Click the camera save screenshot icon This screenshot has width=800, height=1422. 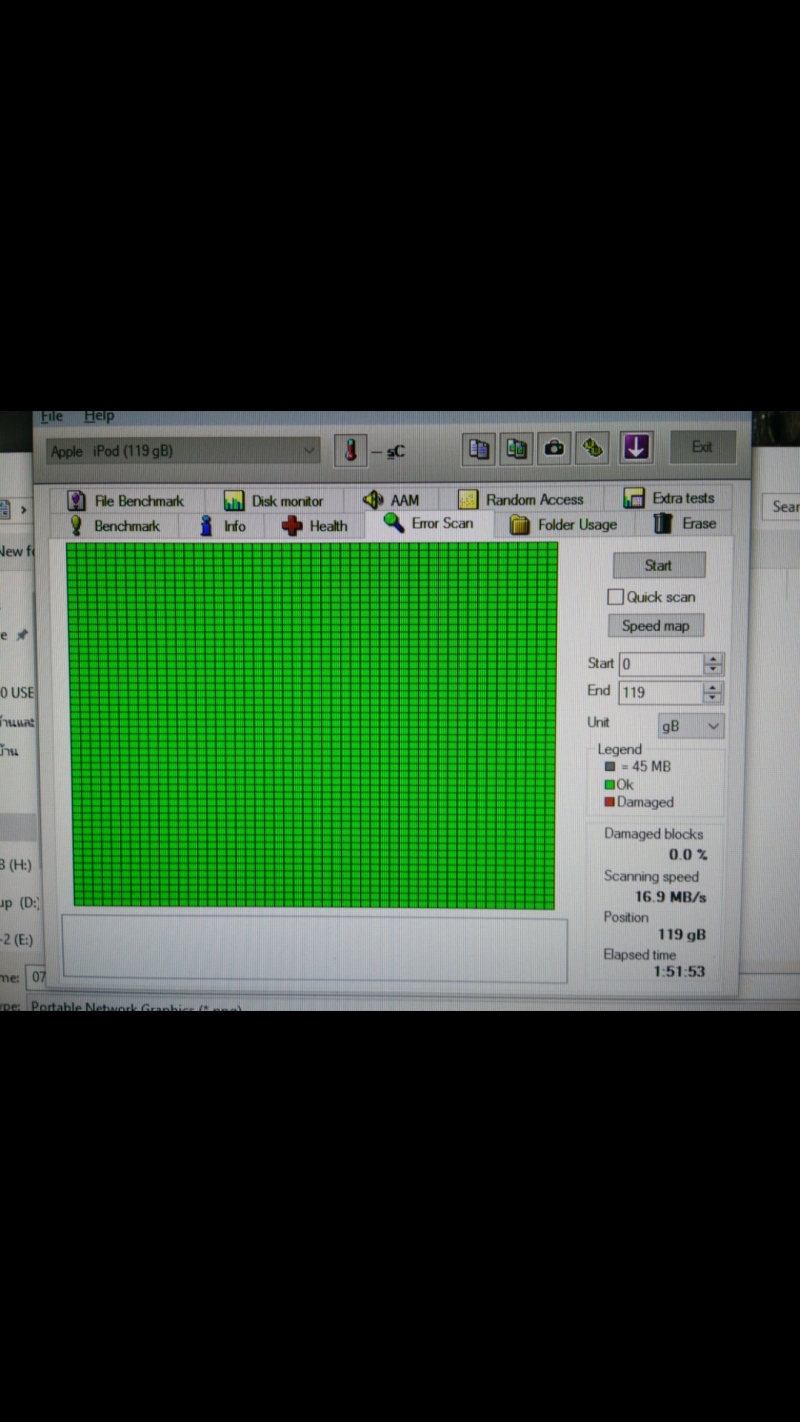point(554,449)
